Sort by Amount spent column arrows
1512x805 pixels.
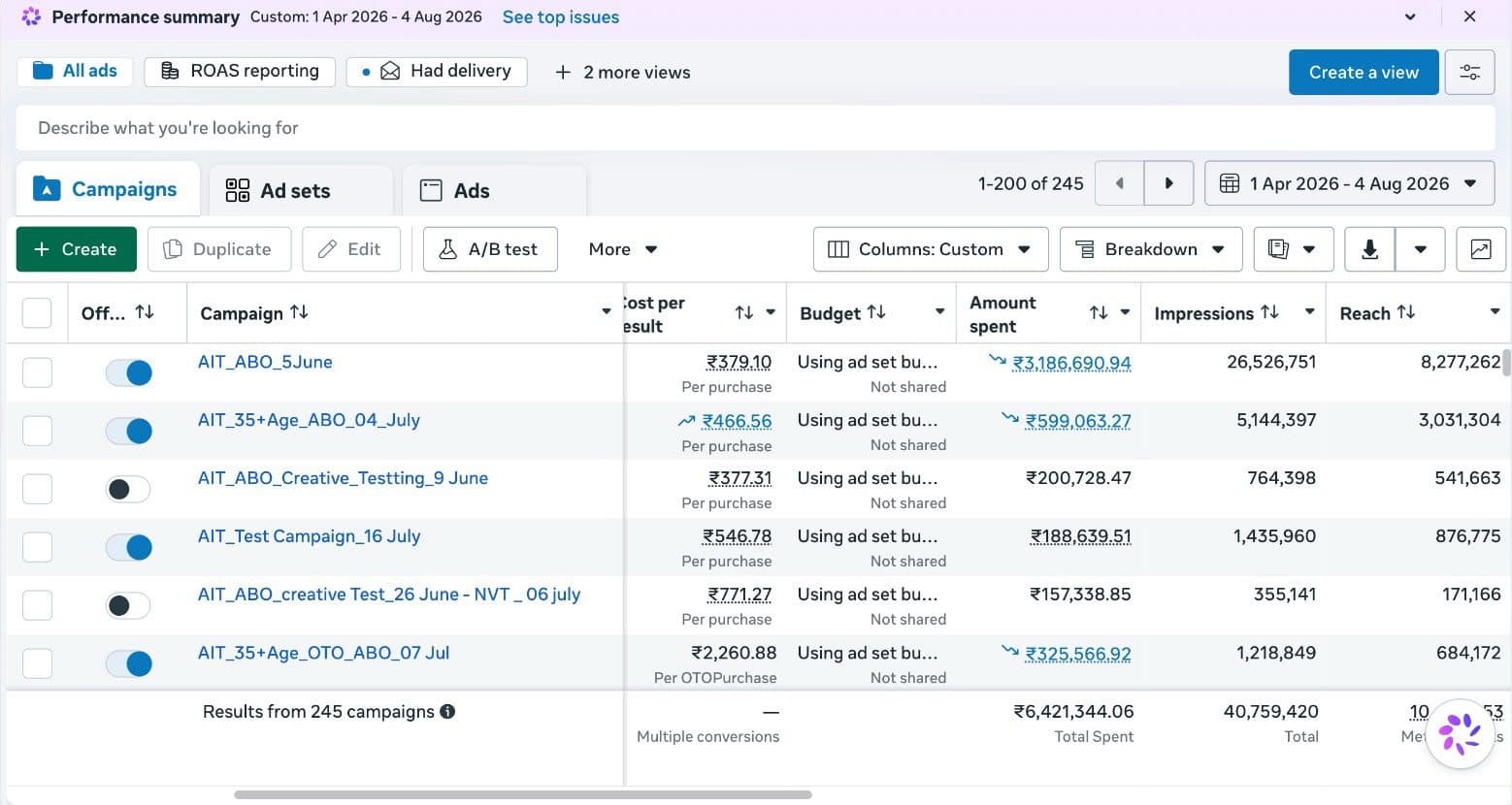pyautogui.click(x=1099, y=312)
